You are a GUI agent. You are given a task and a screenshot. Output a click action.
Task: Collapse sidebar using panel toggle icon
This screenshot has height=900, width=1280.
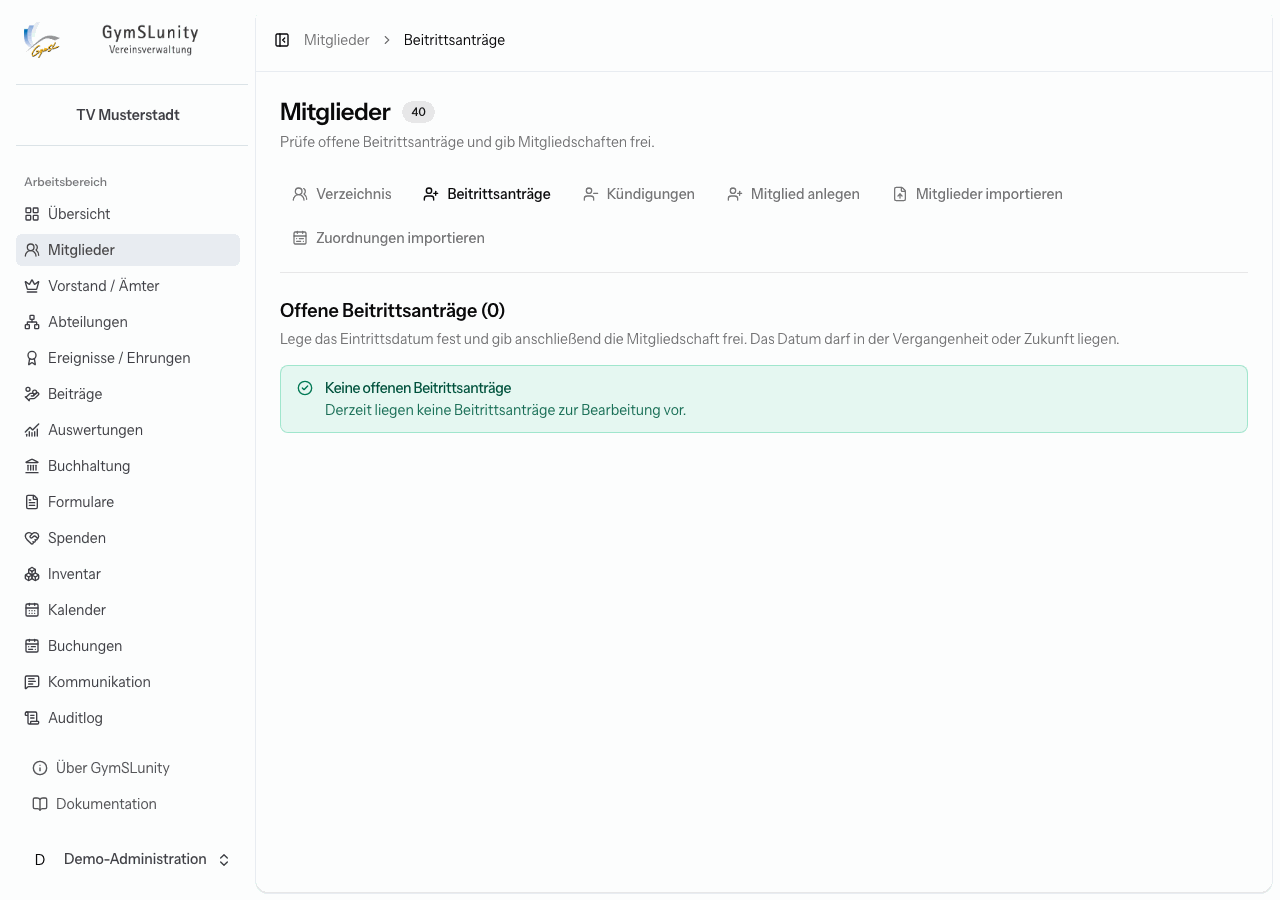282,40
